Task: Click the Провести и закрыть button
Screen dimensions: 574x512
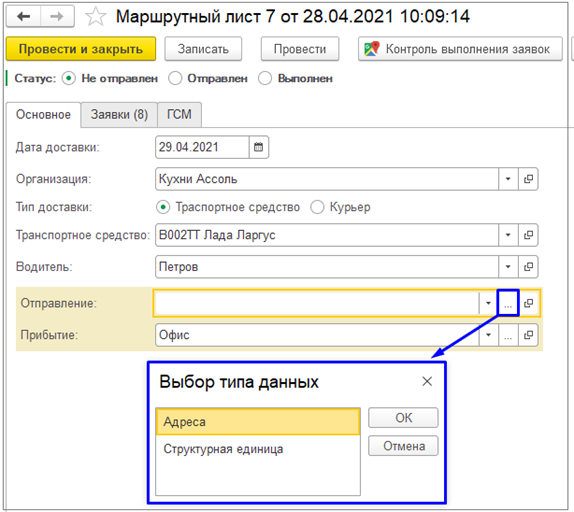Action: pyautogui.click(x=81, y=49)
